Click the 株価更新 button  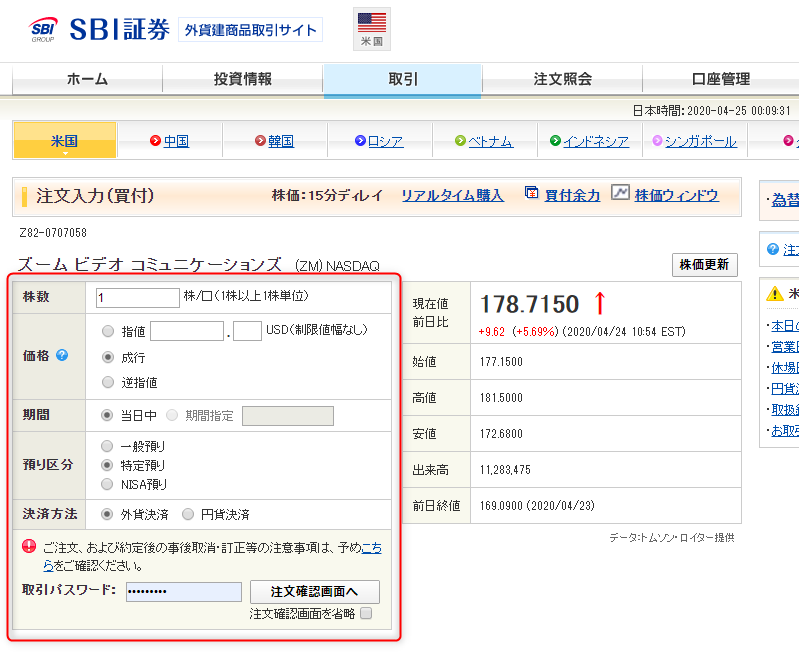click(x=705, y=264)
